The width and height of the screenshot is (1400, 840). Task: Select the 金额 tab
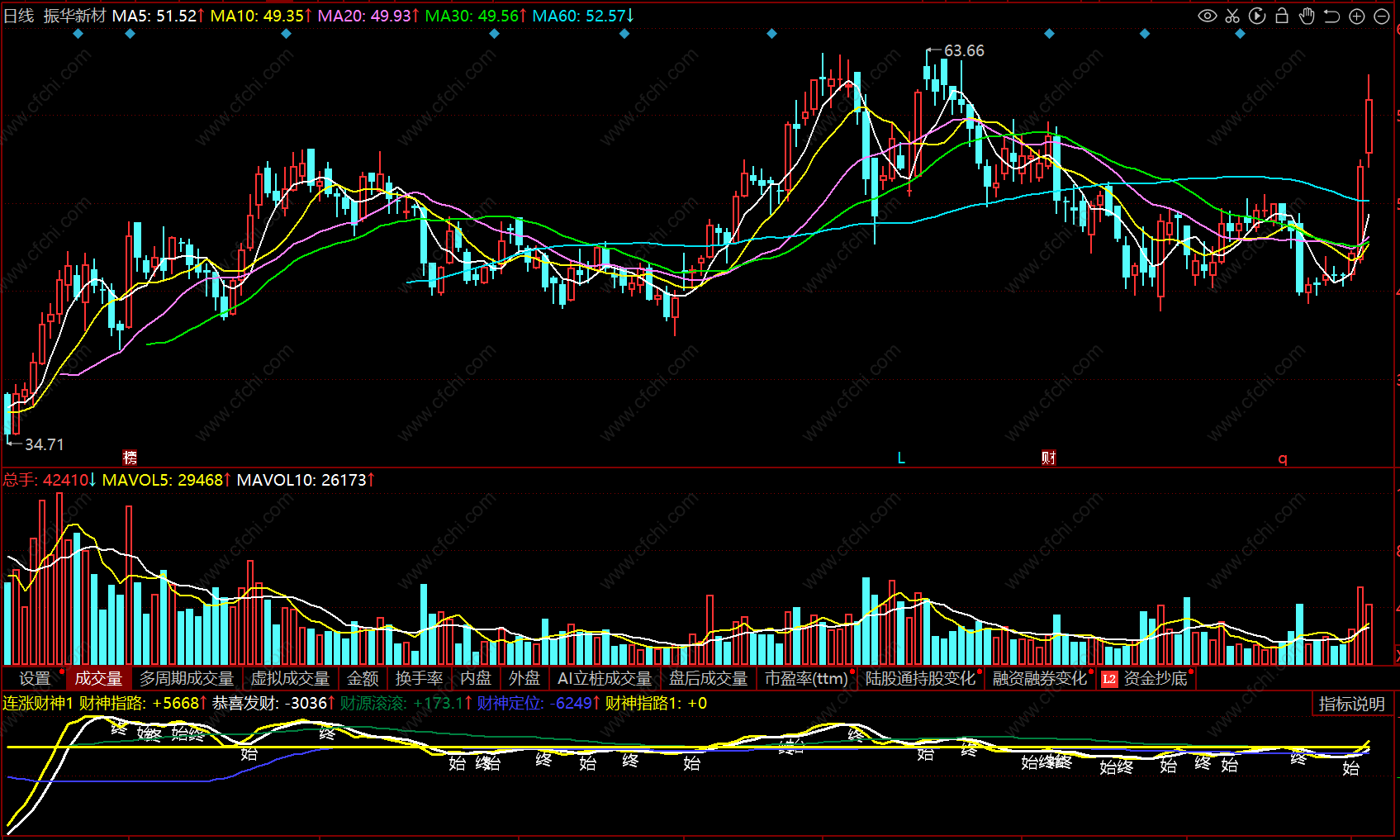(363, 678)
